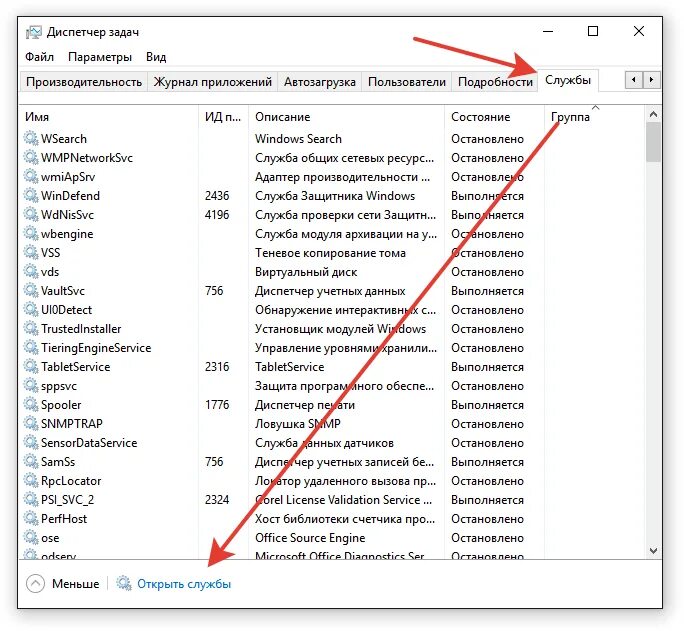
Task: Click the gear icon next to Открыть службы
Action: pyautogui.click(x=124, y=583)
